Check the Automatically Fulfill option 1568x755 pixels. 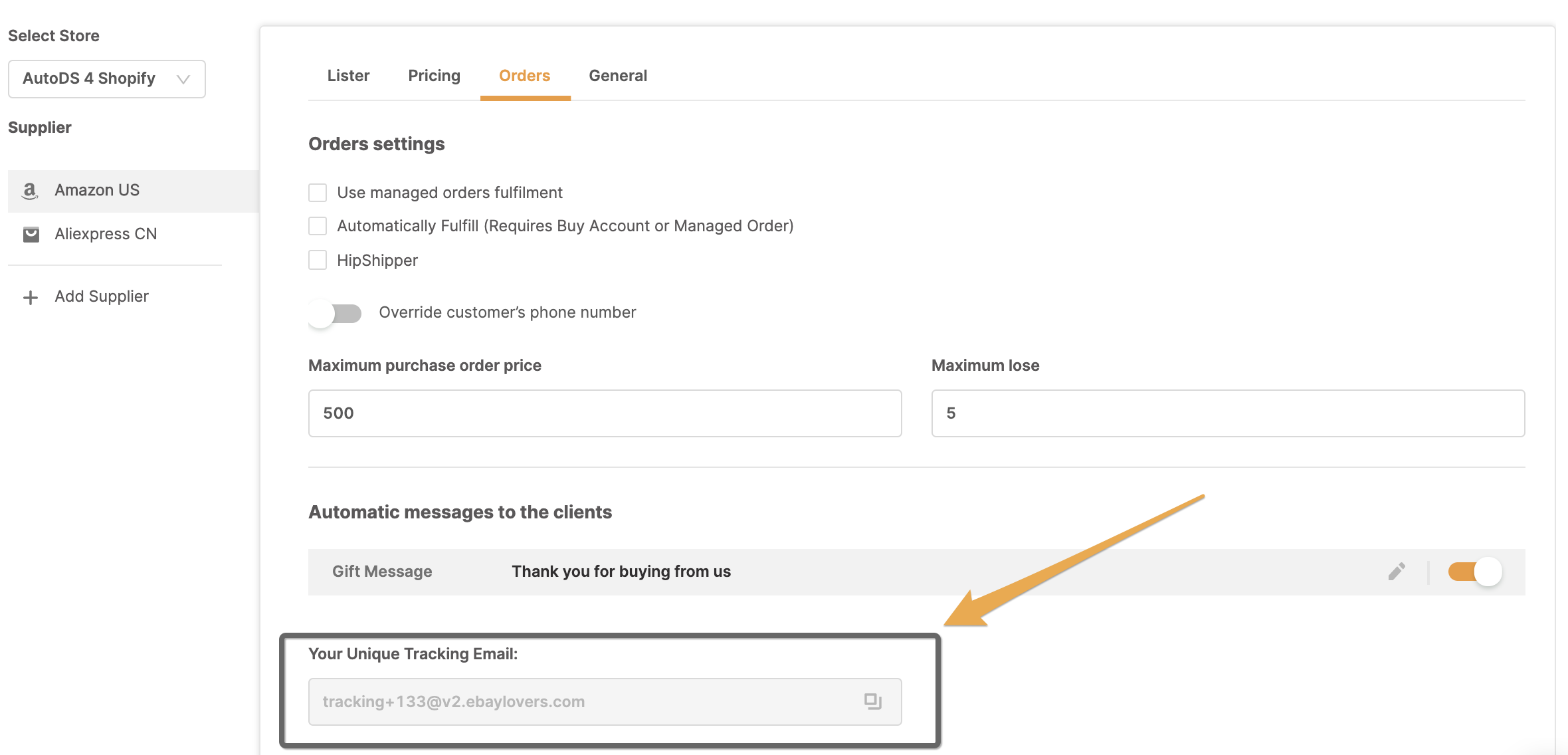tap(318, 226)
